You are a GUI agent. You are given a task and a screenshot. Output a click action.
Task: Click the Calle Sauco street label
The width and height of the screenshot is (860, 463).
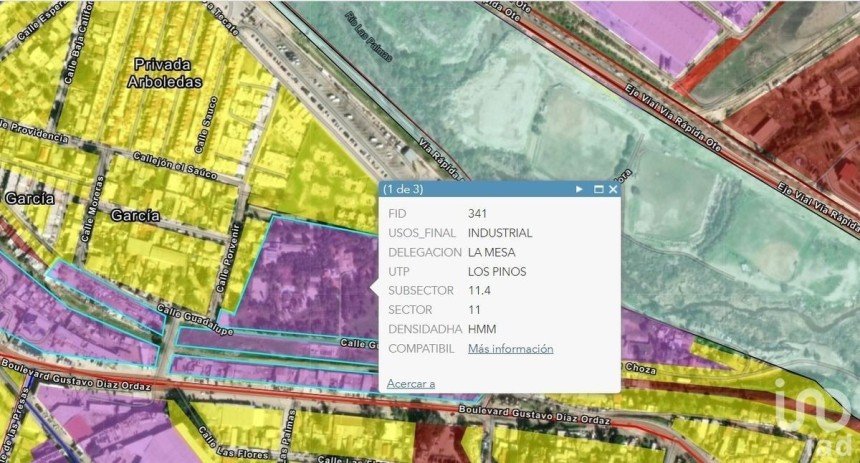pyautogui.click(x=206, y=125)
